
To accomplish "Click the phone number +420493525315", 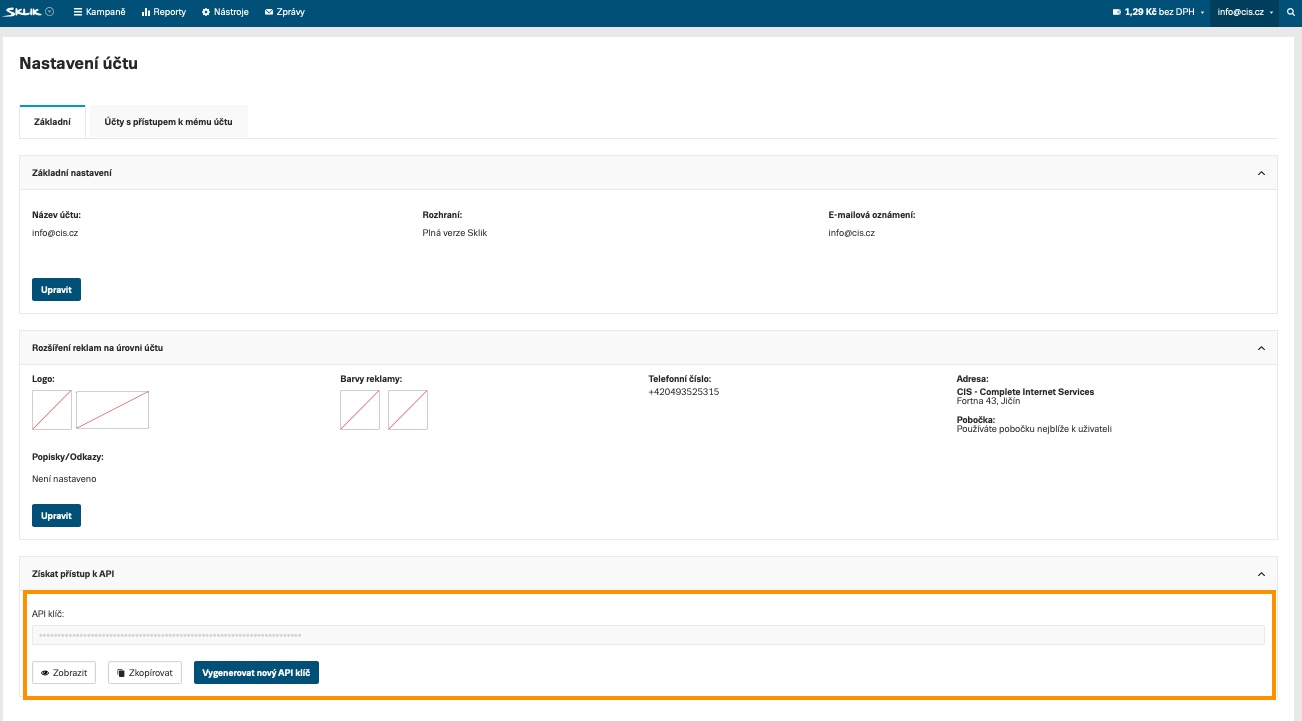I will (684, 392).
